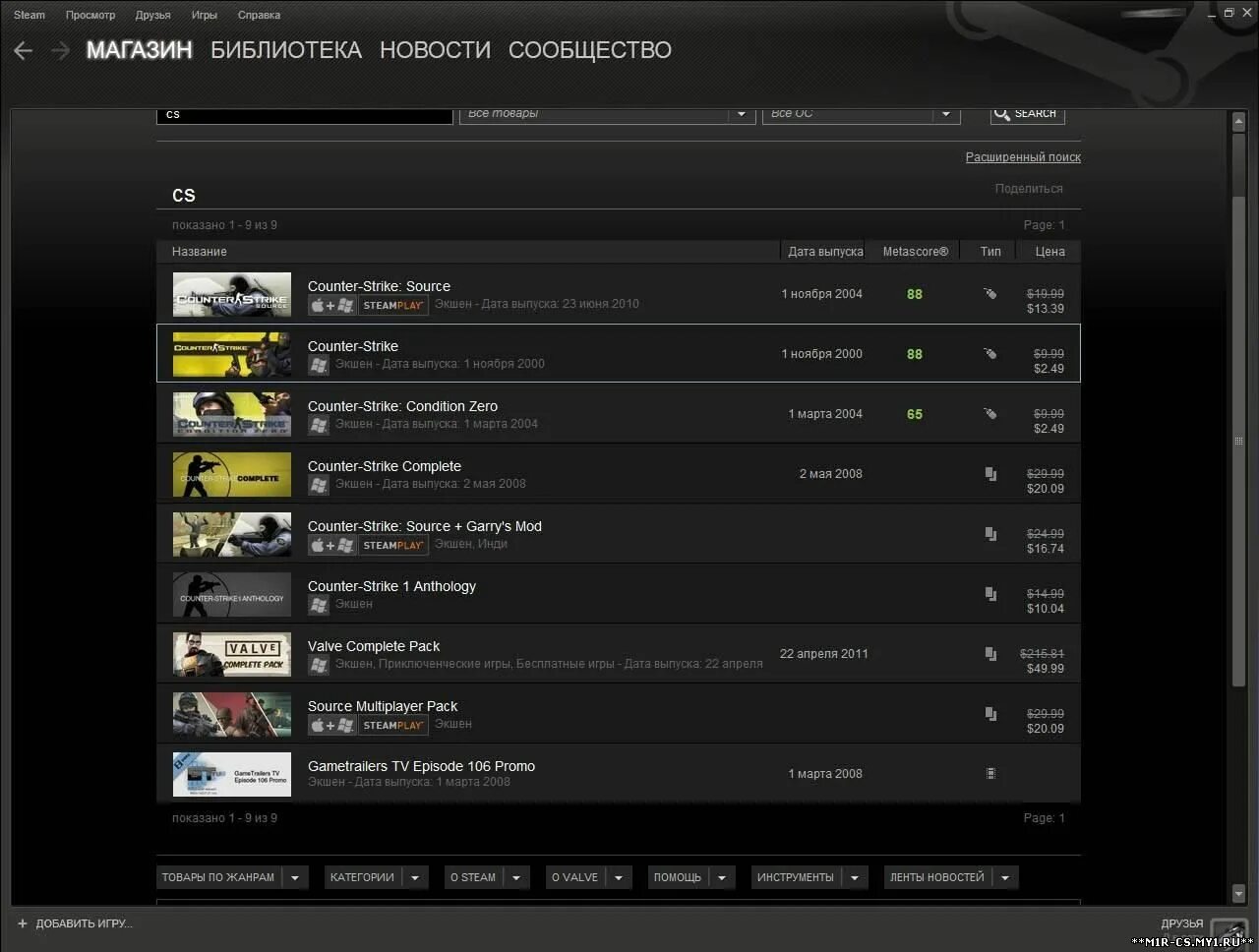1259x952 pixels.
Task: Click Metascore 65 value
Action: 915,414
